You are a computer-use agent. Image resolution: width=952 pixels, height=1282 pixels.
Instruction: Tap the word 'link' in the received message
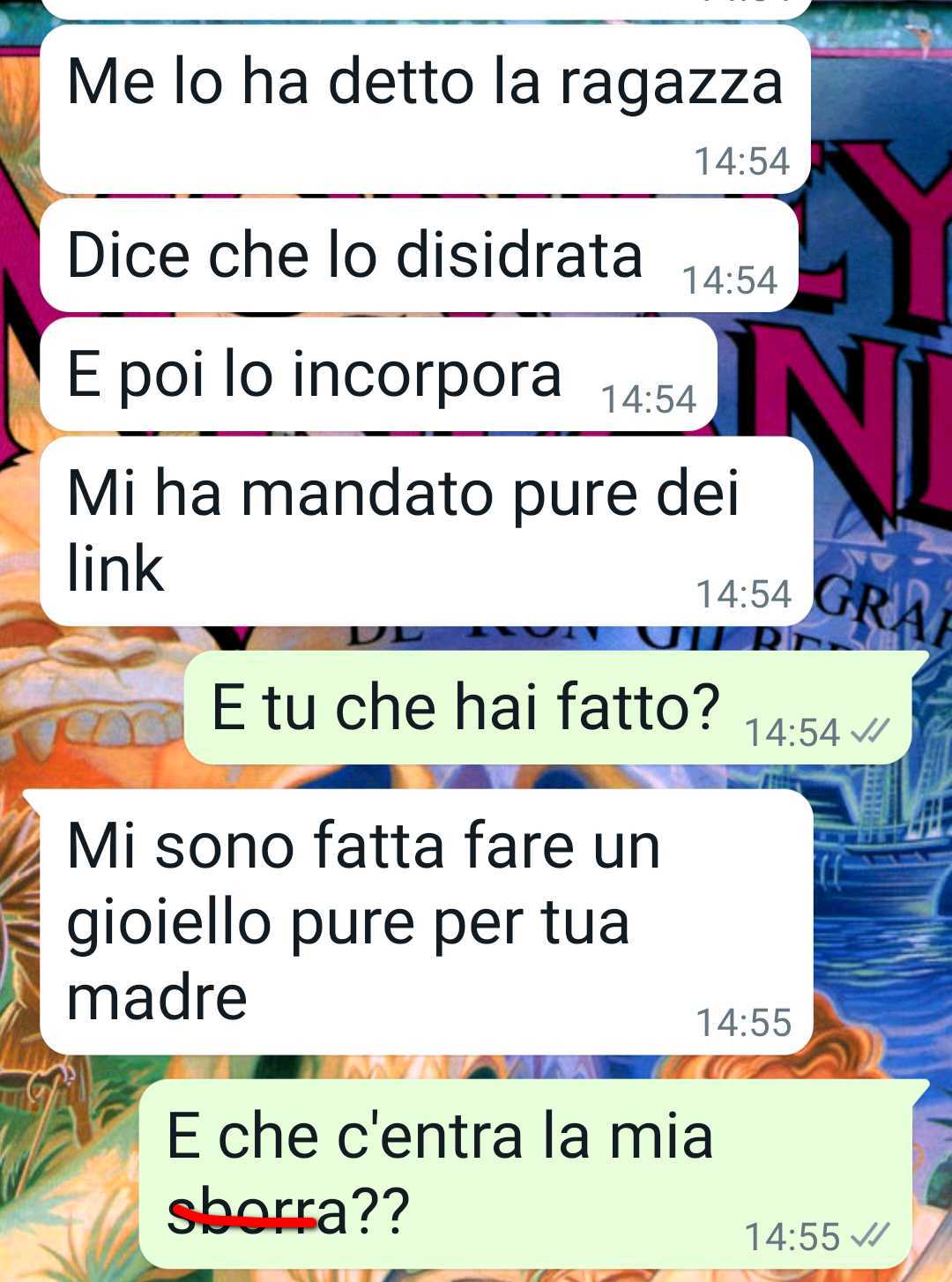click(115, 568)
